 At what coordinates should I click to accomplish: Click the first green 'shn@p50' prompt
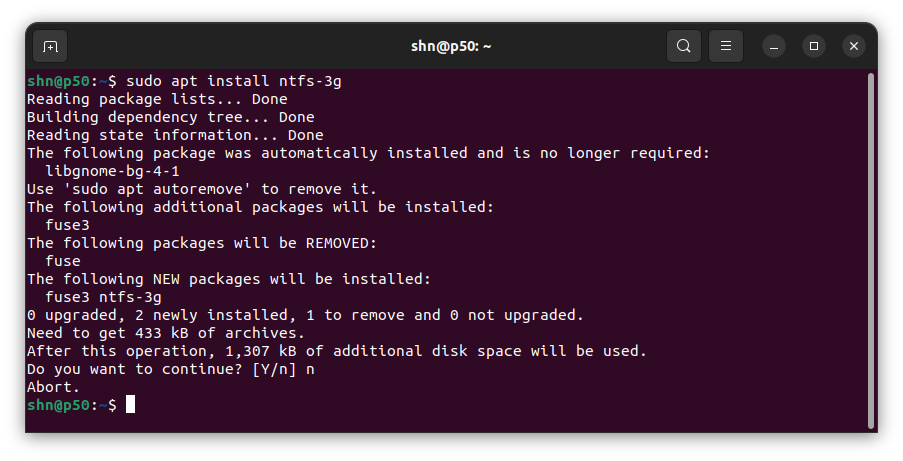coord(58,81)
